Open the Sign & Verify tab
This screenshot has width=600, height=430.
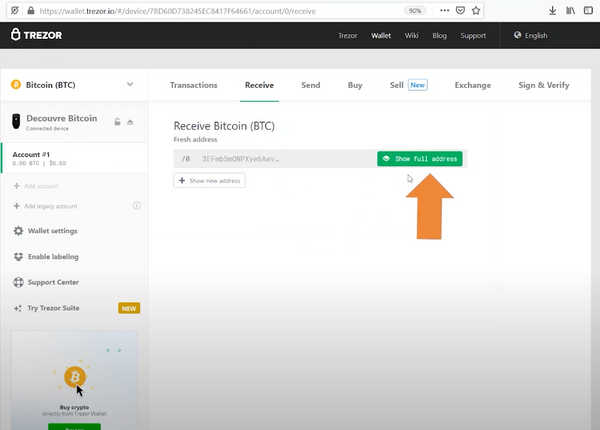tap(542, 85)
